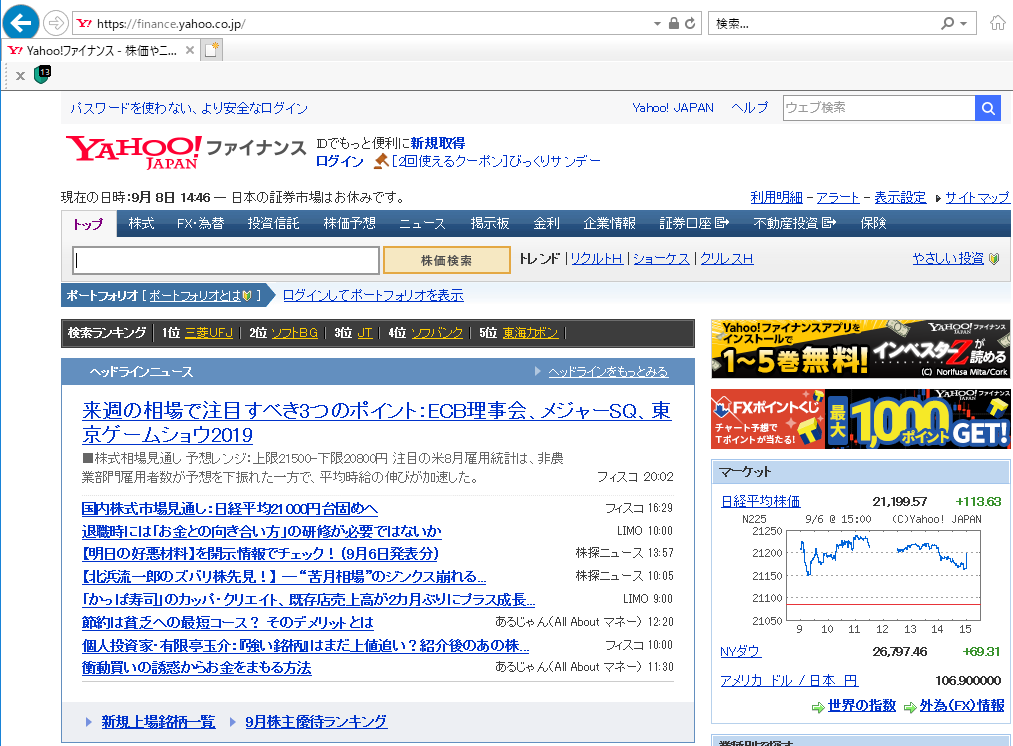The height and width of the screenshot is (746, 1013).
Task: Open the 新規上場銘柄一覧 link
Action: pos(158,722)
